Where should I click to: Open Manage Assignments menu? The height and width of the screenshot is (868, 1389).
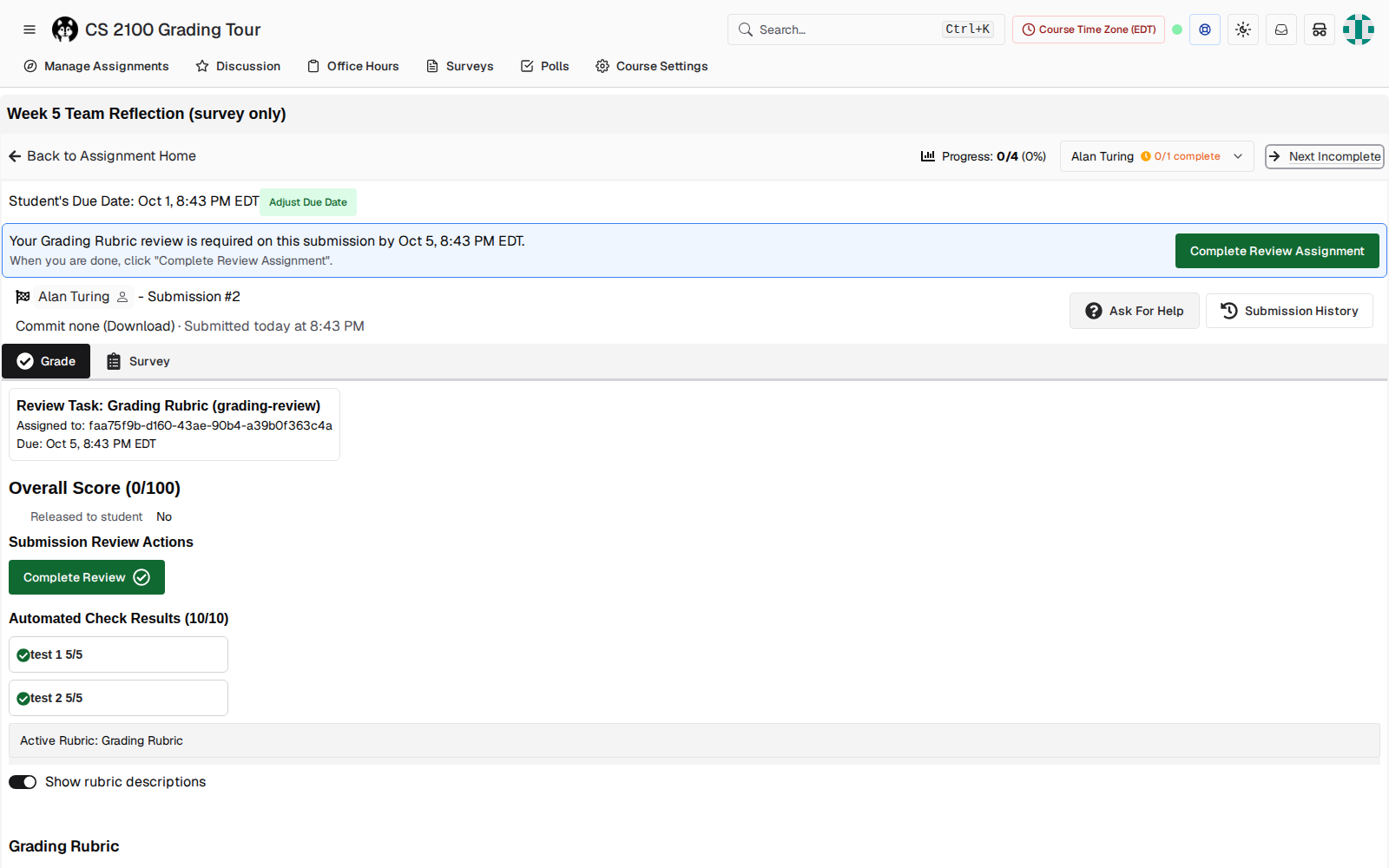(96, 66)
